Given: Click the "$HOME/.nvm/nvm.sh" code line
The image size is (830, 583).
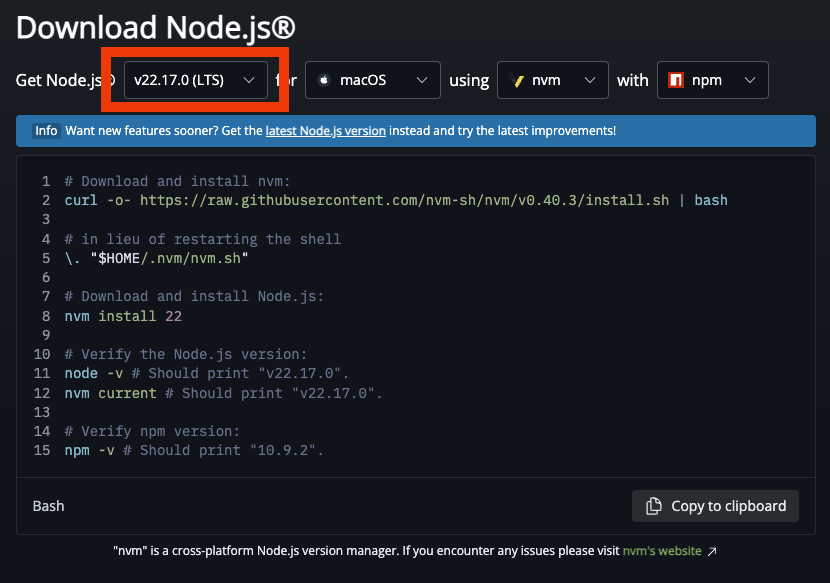Looking at the screenshot, I should (x=156, y=258).
